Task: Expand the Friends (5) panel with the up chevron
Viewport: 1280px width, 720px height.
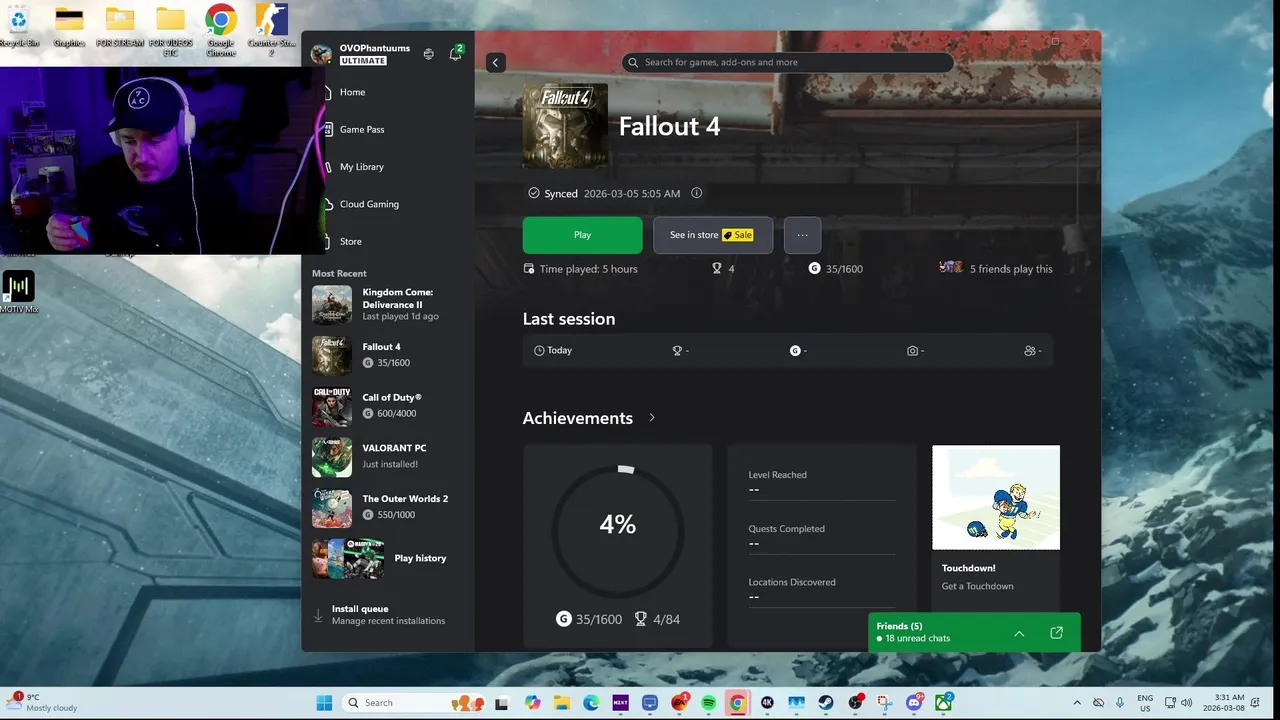Action: tap(1019, 633)
